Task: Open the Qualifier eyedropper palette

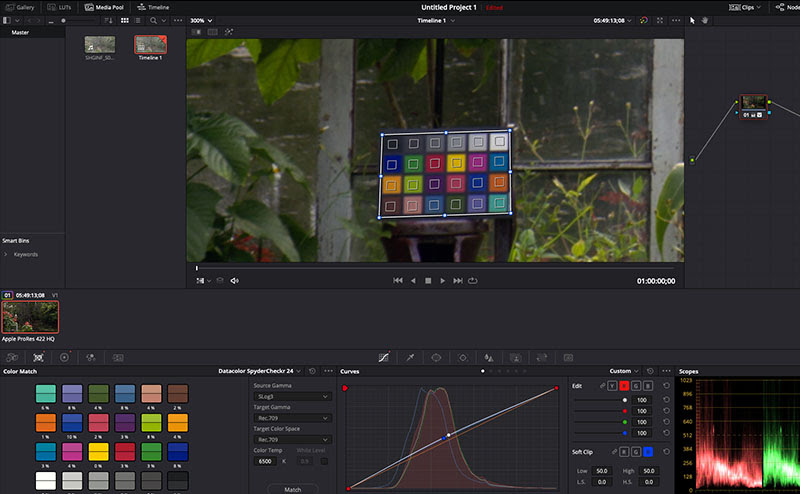Action: [410, 358]
